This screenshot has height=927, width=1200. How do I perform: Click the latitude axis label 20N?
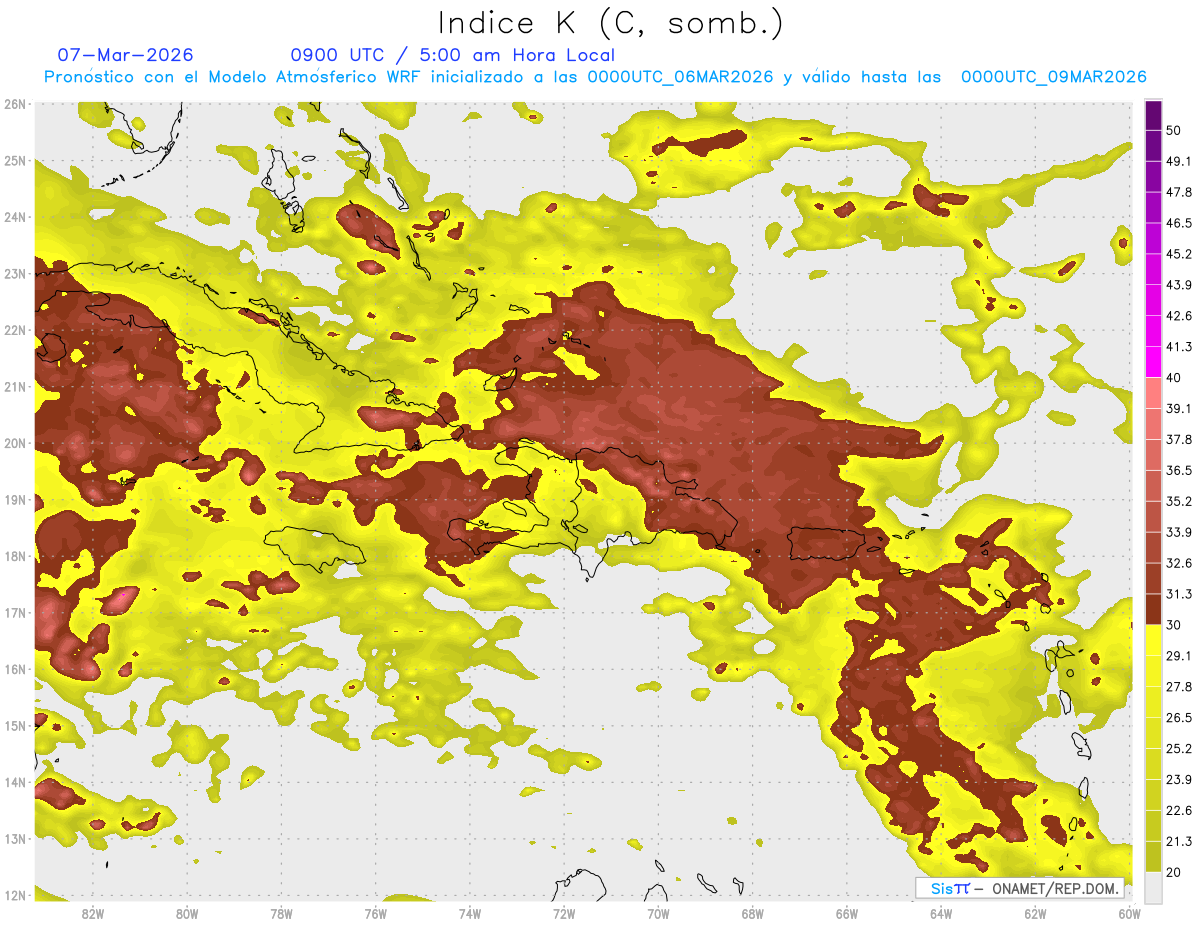tap(16, 443)
